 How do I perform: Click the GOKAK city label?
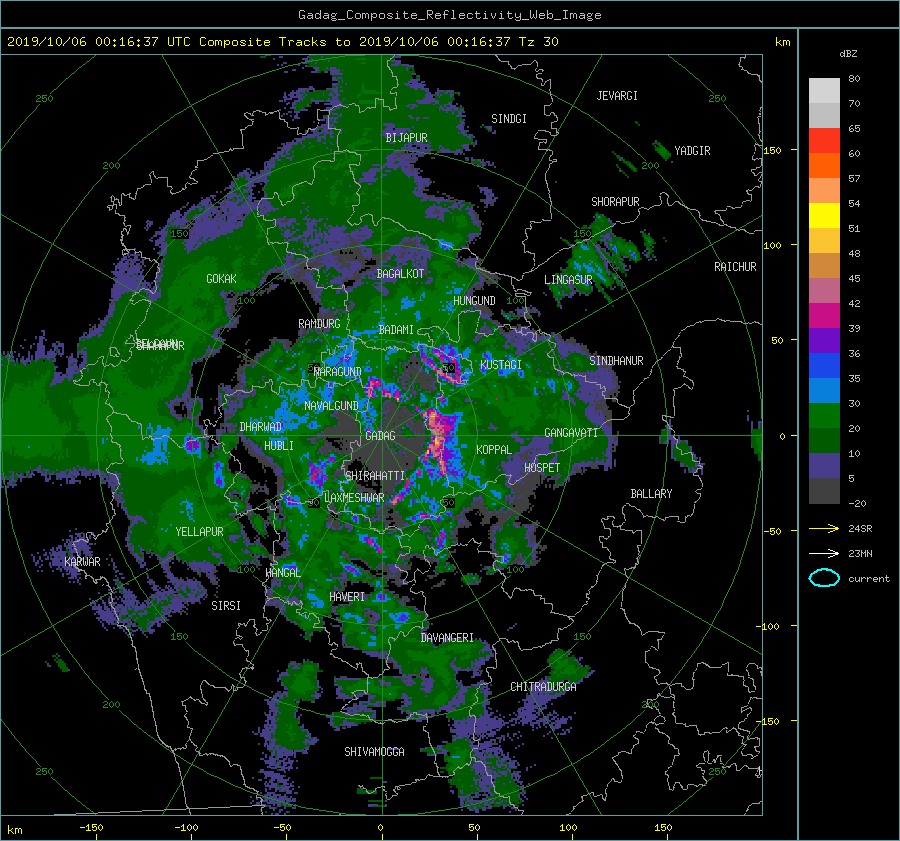pos(221,279)
